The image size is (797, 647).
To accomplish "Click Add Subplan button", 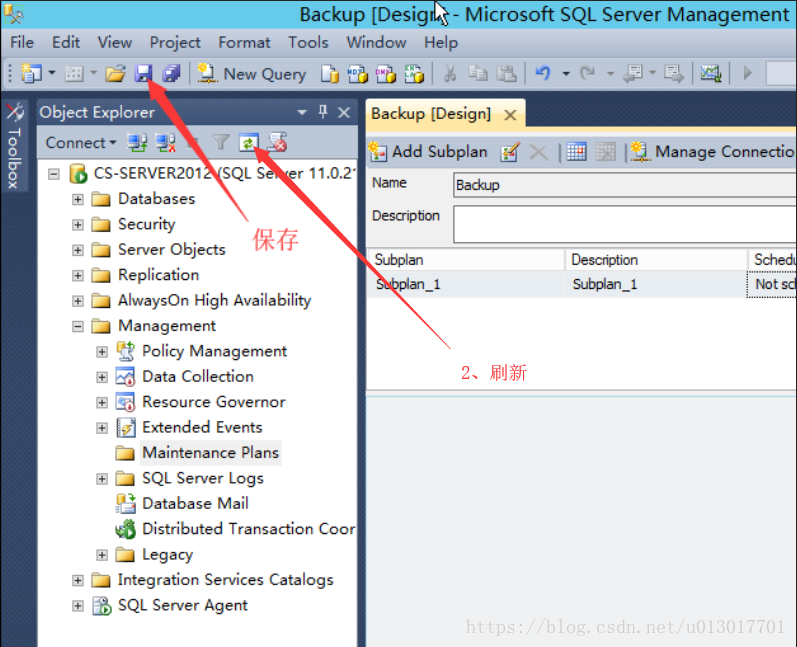I will pyautogui.click(x=427, y=151).
